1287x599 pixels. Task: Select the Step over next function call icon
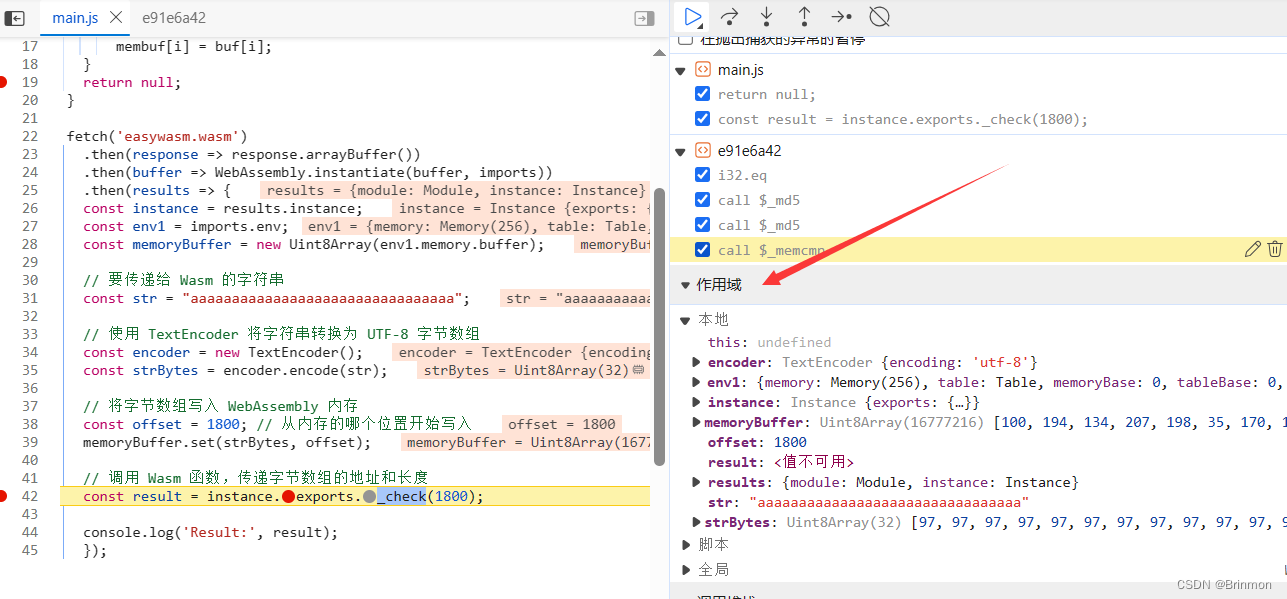coord(728,17)
